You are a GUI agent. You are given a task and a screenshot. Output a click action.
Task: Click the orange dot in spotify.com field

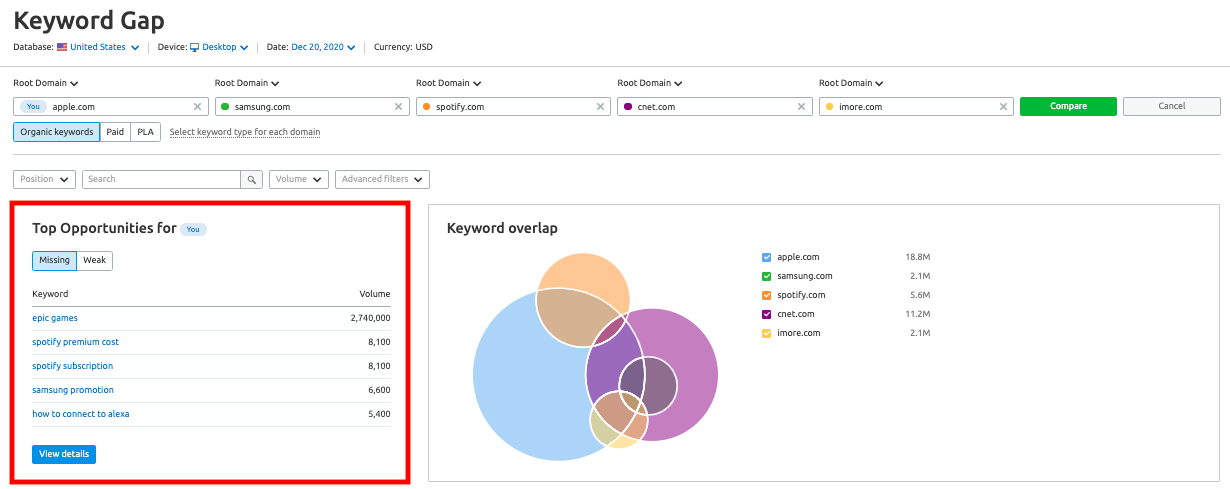pos(427,106)
